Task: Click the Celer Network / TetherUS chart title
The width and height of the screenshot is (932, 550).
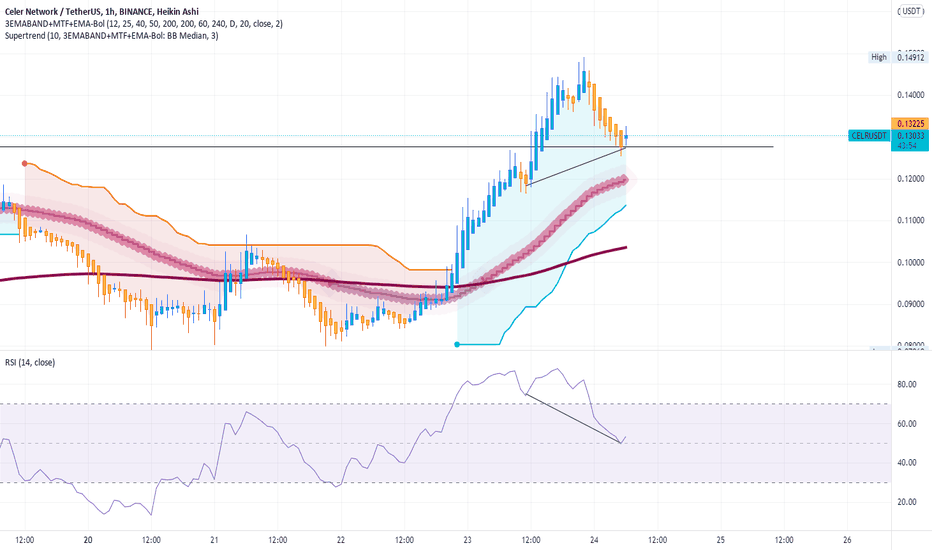Action: 102,11
